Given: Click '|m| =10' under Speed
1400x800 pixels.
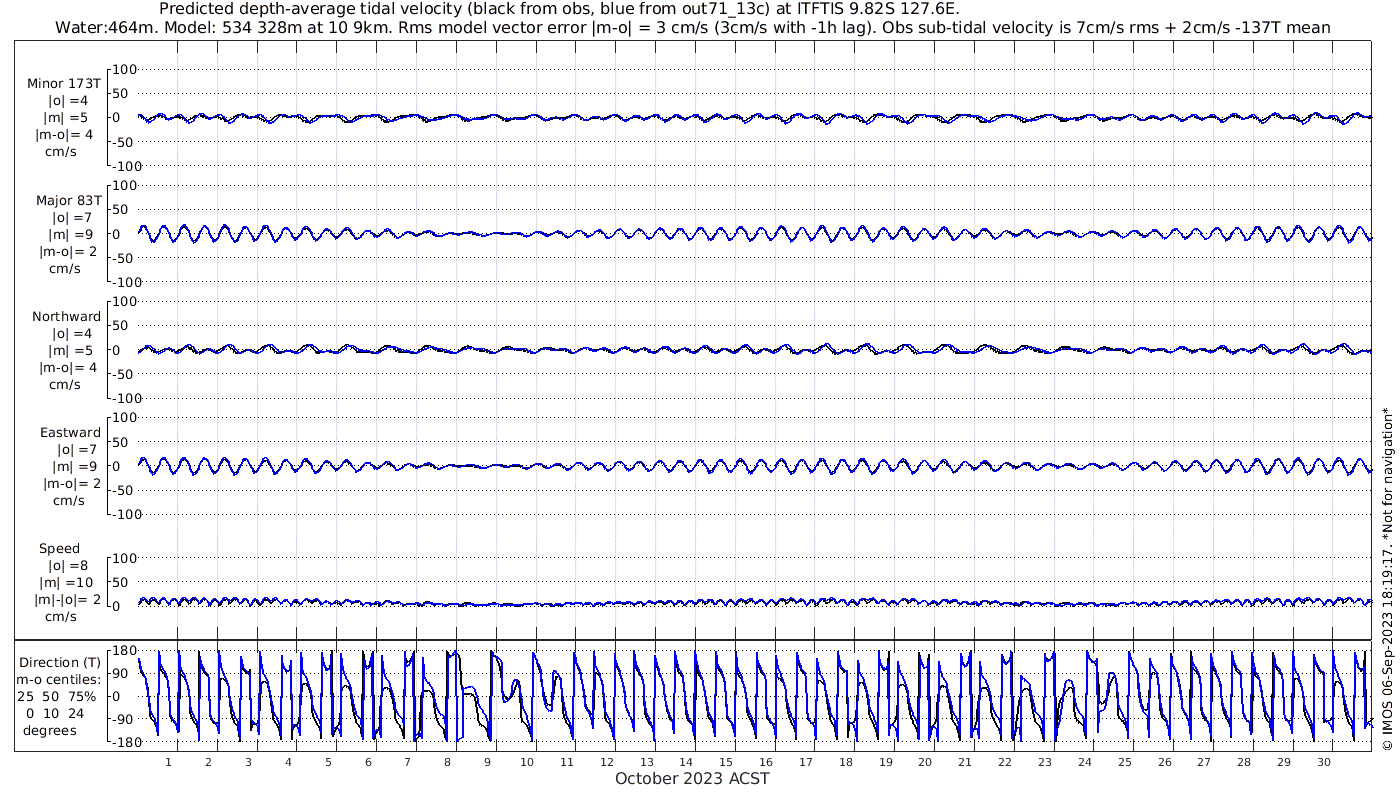Looking at the screenshot, I should coord(67,583).
